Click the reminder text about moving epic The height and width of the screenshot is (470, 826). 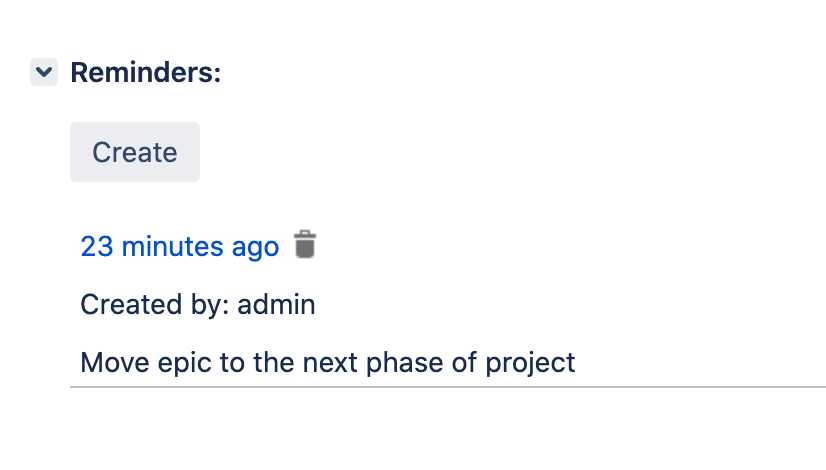(x=328, y=361)
